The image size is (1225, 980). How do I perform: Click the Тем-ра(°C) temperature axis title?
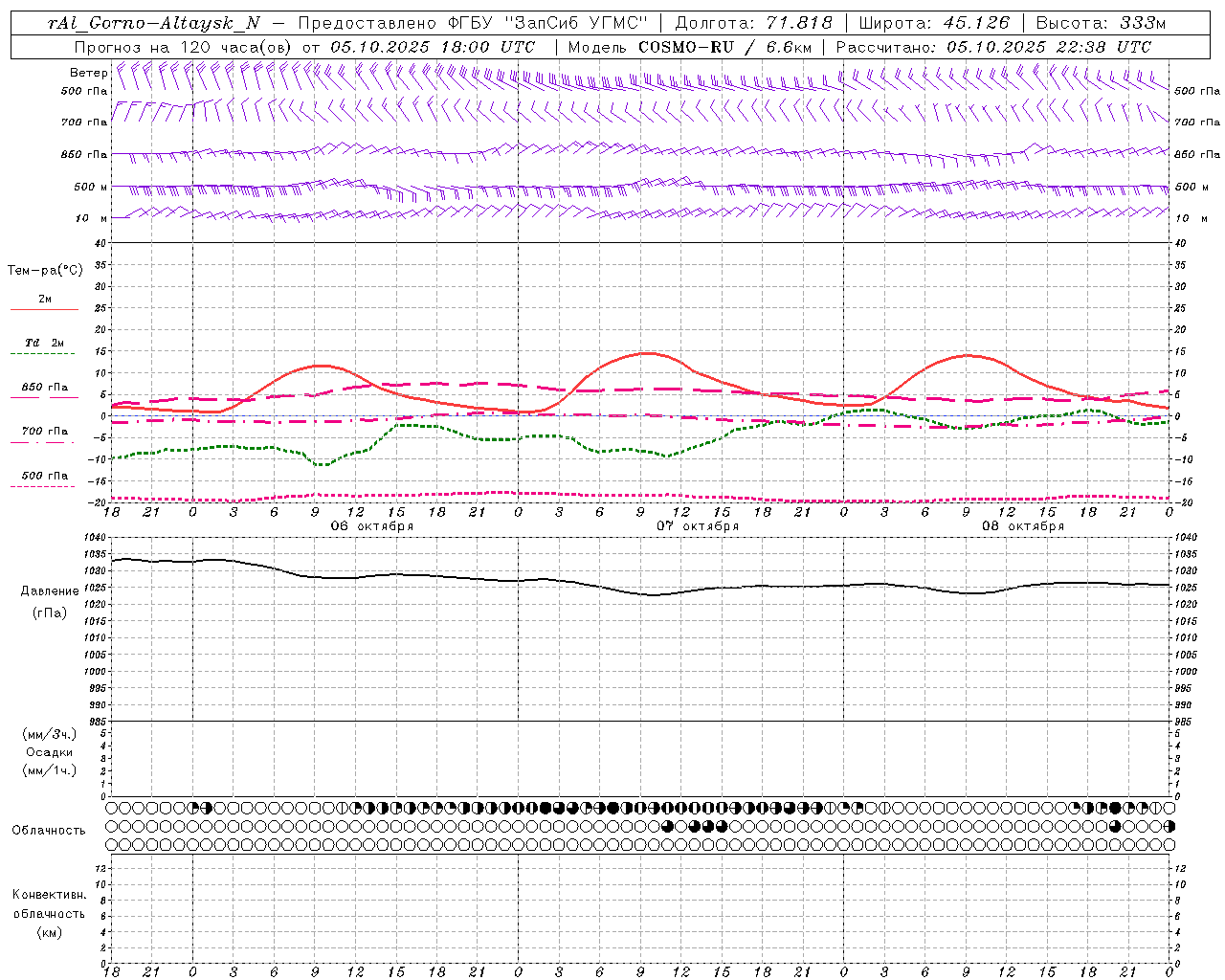[x=45, y=271]
